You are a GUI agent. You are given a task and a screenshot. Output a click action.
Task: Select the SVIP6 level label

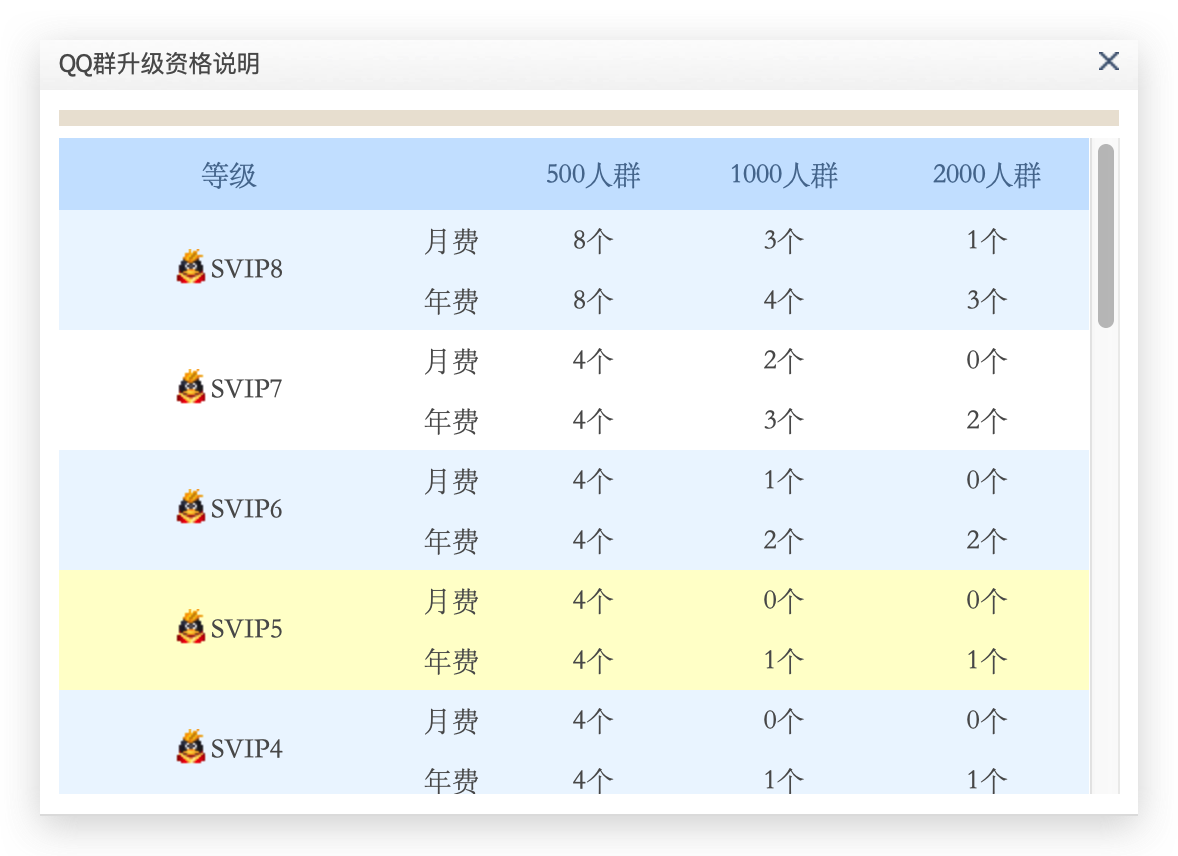[246, 510]
